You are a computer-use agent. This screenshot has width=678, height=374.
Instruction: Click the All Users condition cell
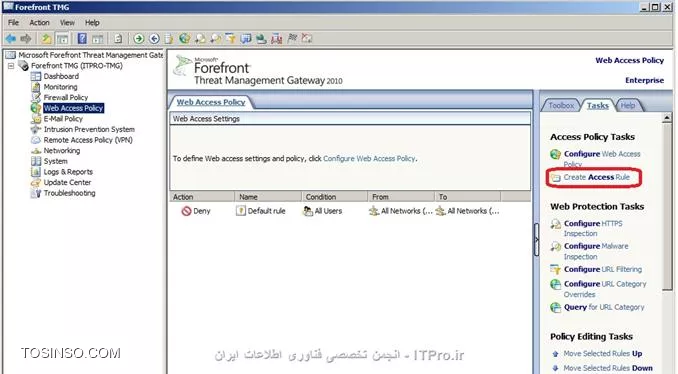323,211
